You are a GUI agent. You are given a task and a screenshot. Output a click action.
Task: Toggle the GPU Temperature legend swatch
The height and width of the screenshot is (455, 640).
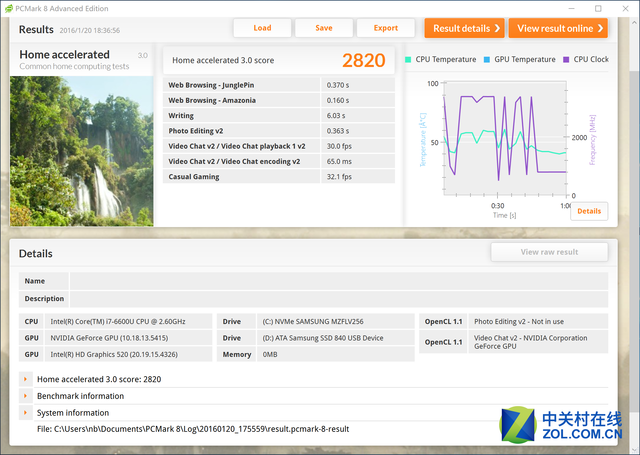[x=487, y=60]
